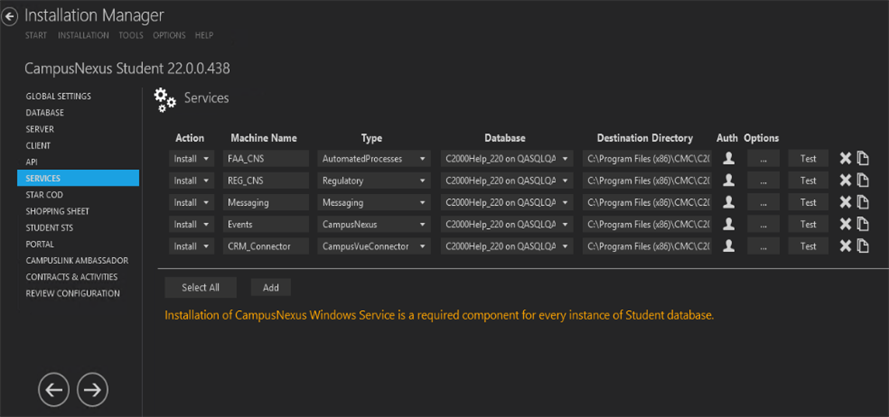
Task: Delete the FAA_CNS service row with X
Action: click(845, 158)
